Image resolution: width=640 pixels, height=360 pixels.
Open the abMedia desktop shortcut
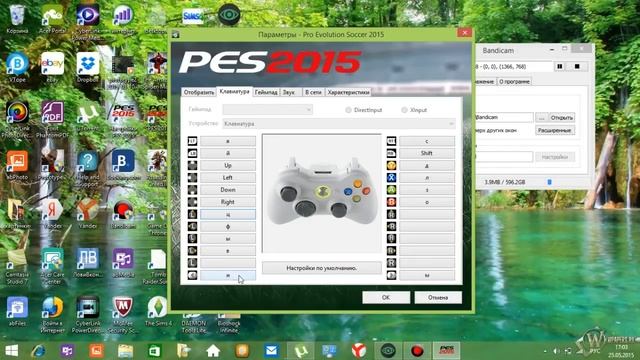pyautogui.click(x=123, y=263)
